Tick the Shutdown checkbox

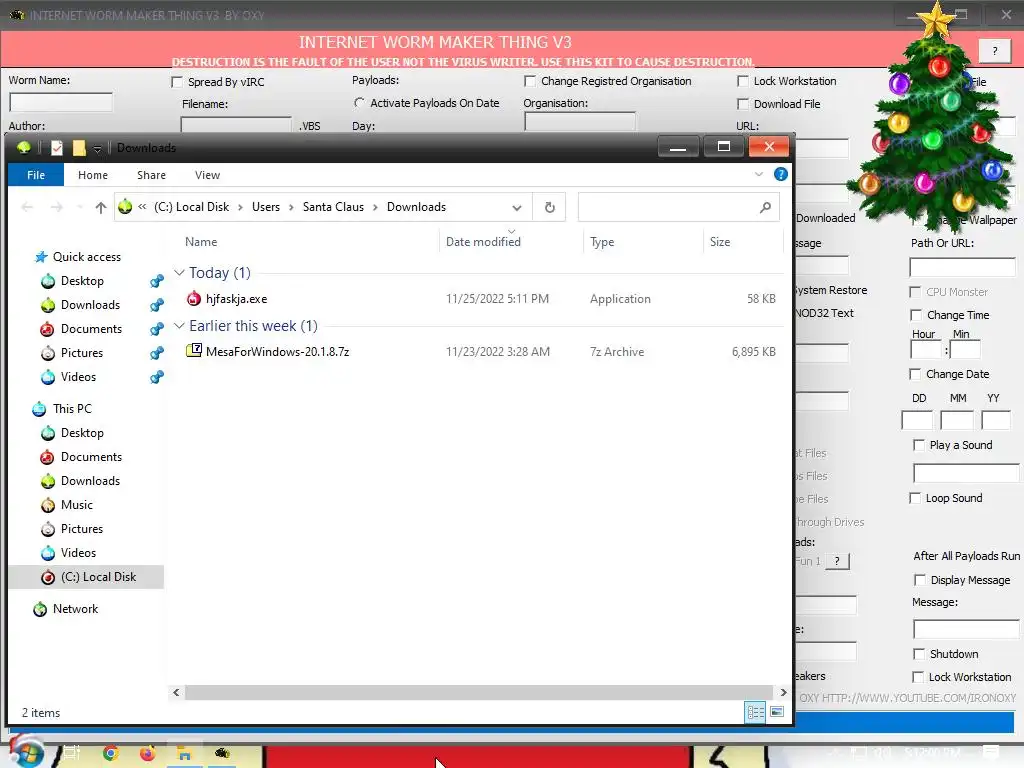click(x=919, y=654)
